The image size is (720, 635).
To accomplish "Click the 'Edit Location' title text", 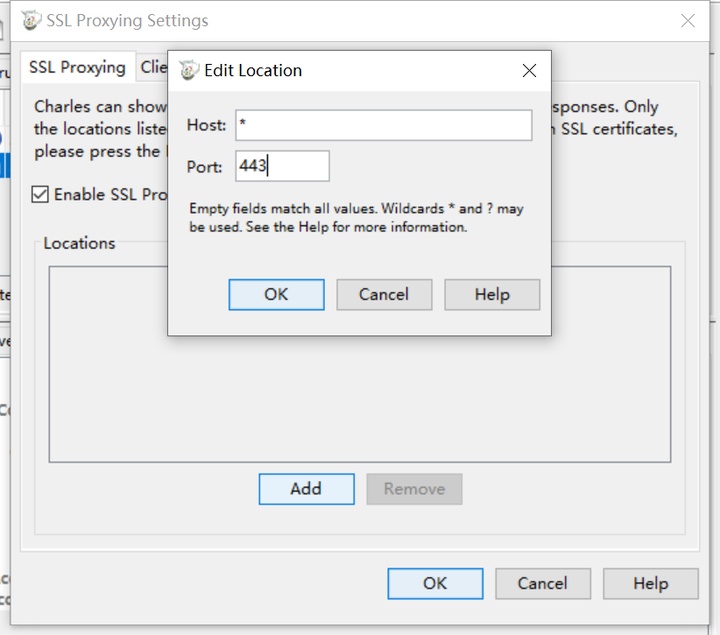I will coord(253,70).
